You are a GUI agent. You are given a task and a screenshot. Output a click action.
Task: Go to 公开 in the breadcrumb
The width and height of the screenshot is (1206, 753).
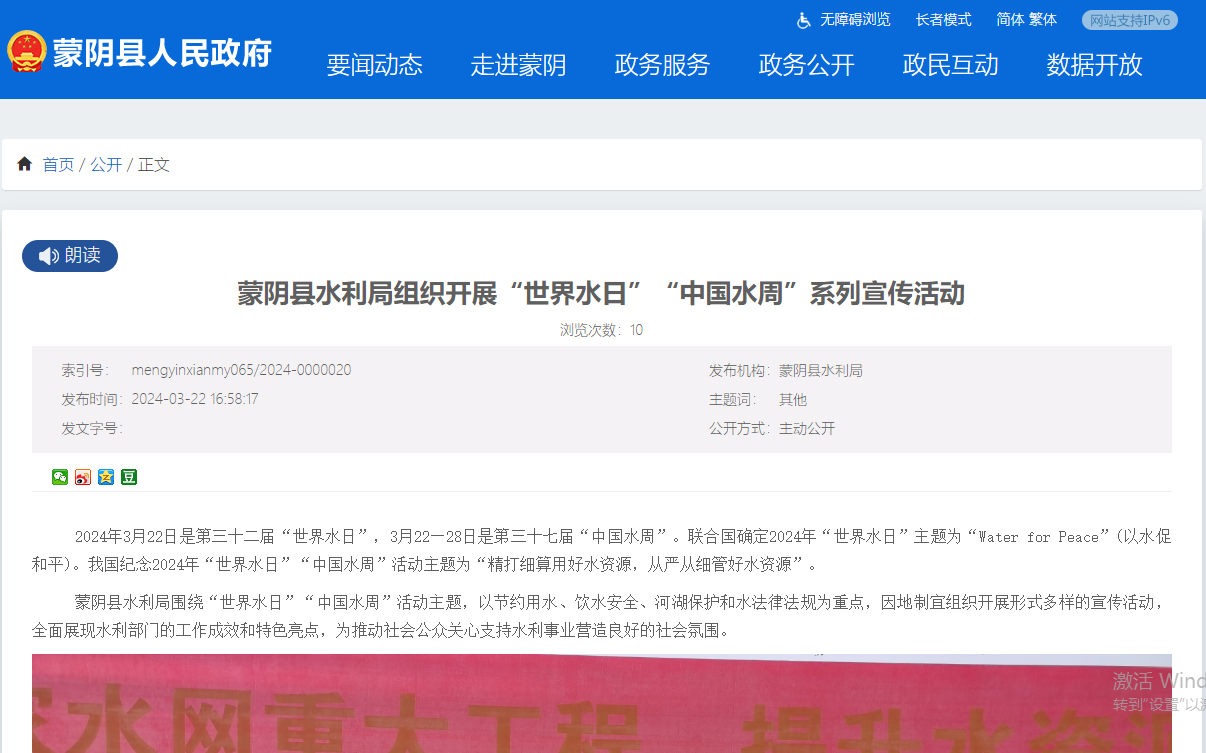(x=106, y=165)
